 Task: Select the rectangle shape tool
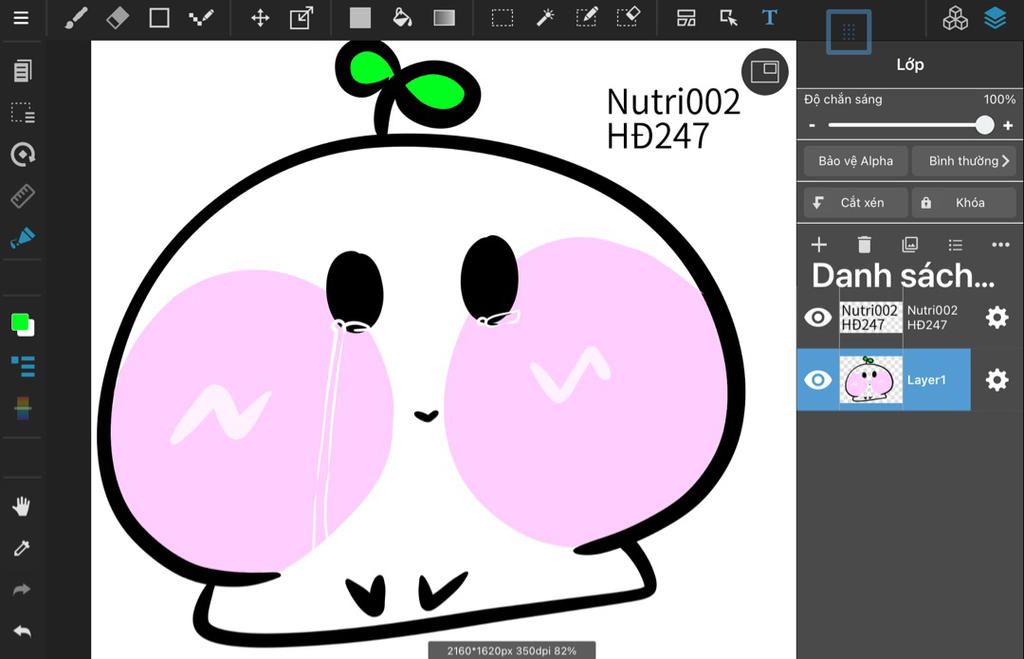point(159,18)
